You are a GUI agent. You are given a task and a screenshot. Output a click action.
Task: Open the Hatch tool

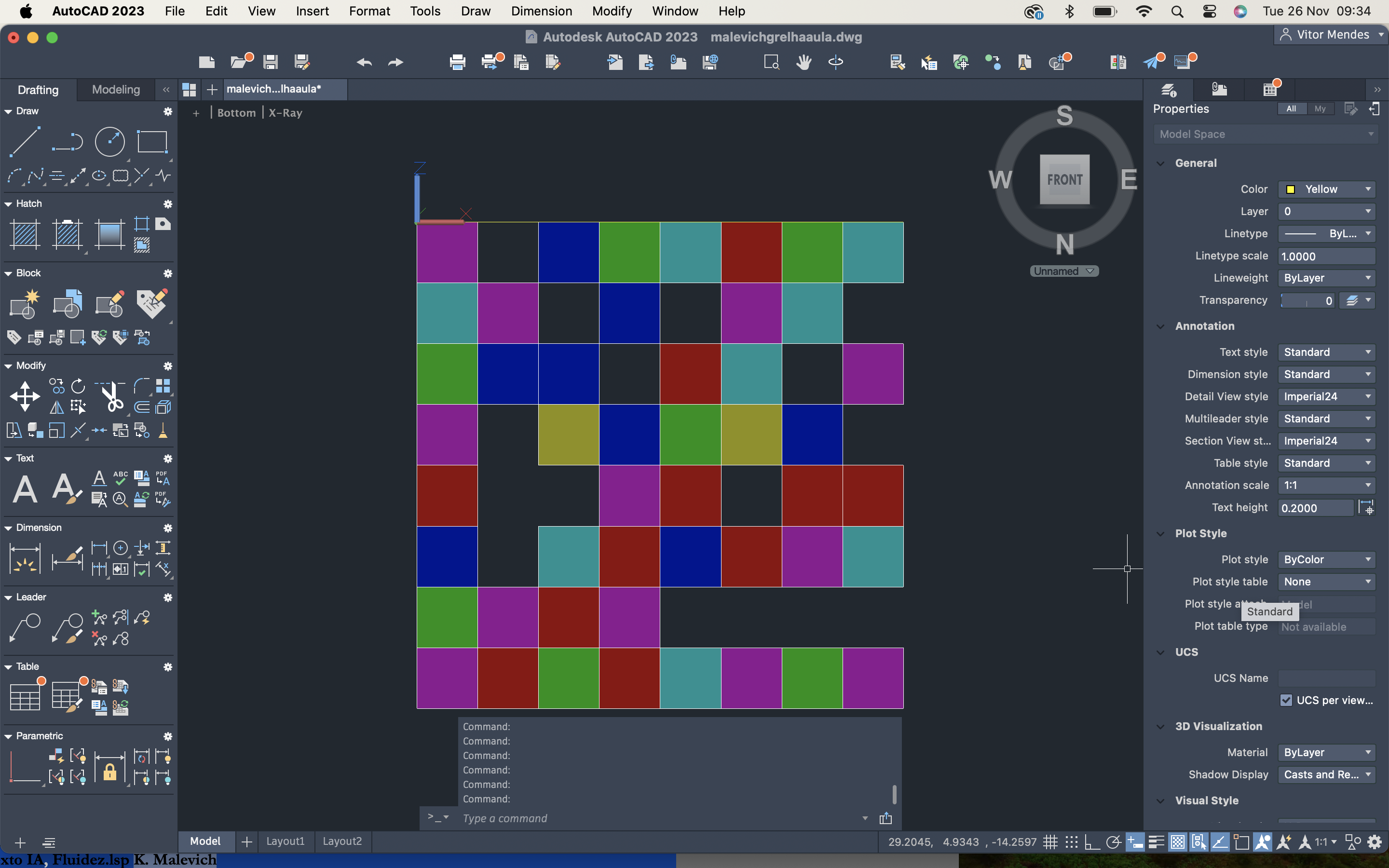point(25,234)
